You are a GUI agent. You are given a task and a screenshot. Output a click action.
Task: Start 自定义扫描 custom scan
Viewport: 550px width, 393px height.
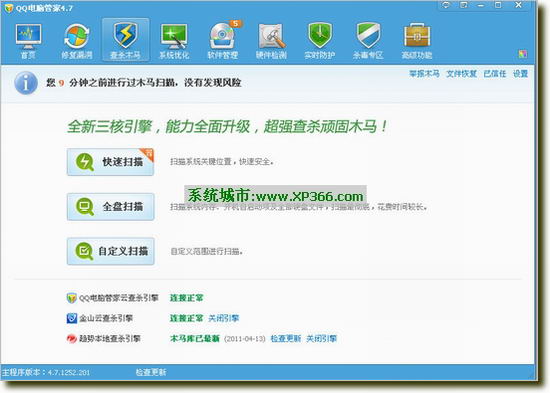[110, 251]
